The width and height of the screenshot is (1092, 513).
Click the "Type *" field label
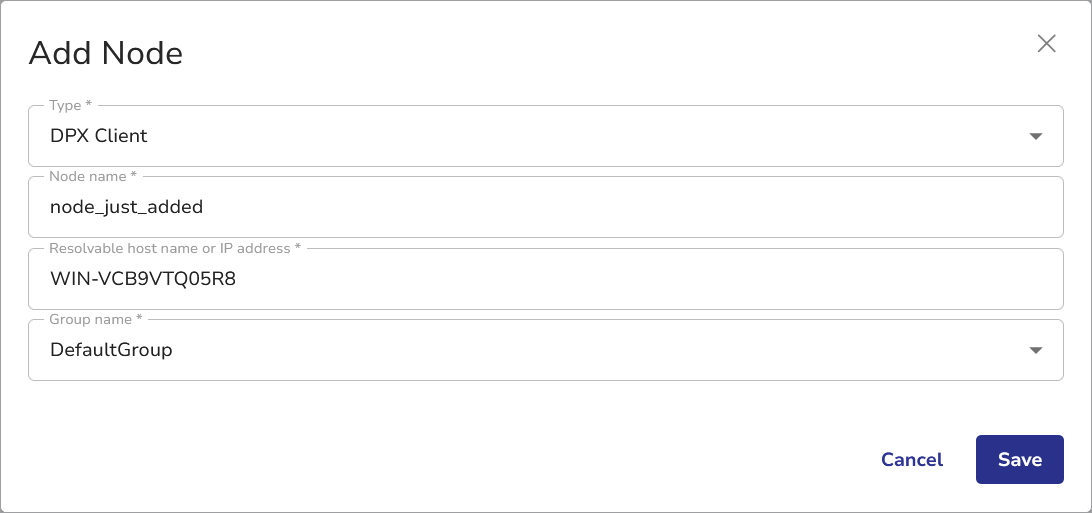pyautogui.click(x=70, y=105)
